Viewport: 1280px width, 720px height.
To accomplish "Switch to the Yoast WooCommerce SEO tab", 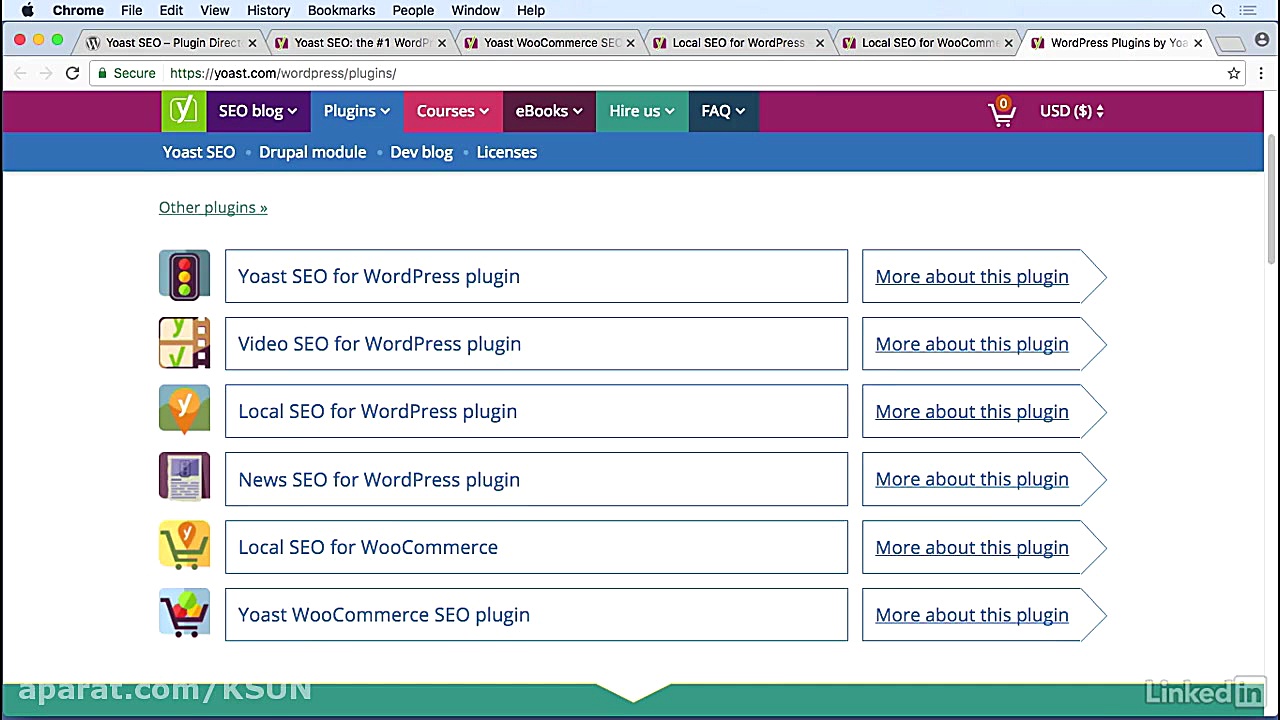I will pos(551,43).
